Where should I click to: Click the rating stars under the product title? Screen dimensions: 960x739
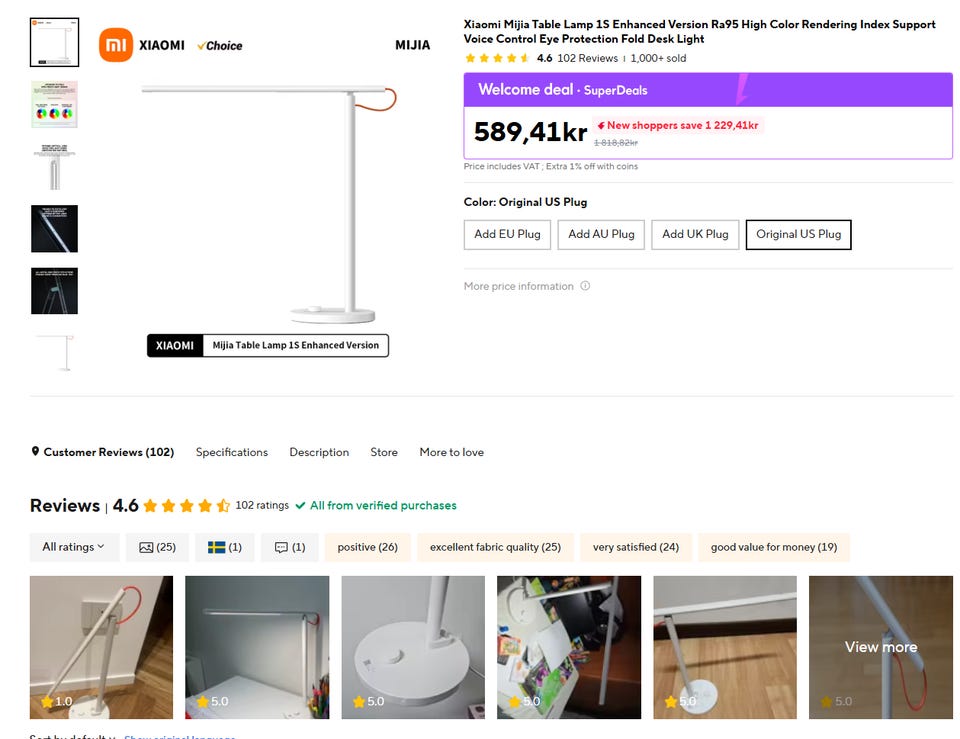click(x=497, y=58)
